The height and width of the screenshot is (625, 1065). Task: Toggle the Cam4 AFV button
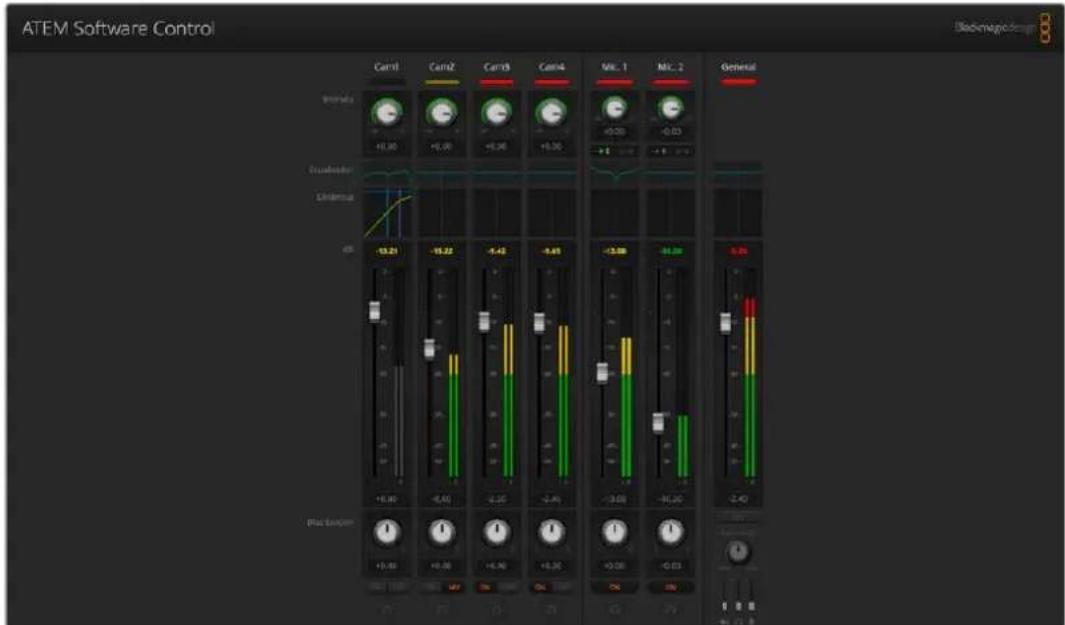(x=563, y=587)
